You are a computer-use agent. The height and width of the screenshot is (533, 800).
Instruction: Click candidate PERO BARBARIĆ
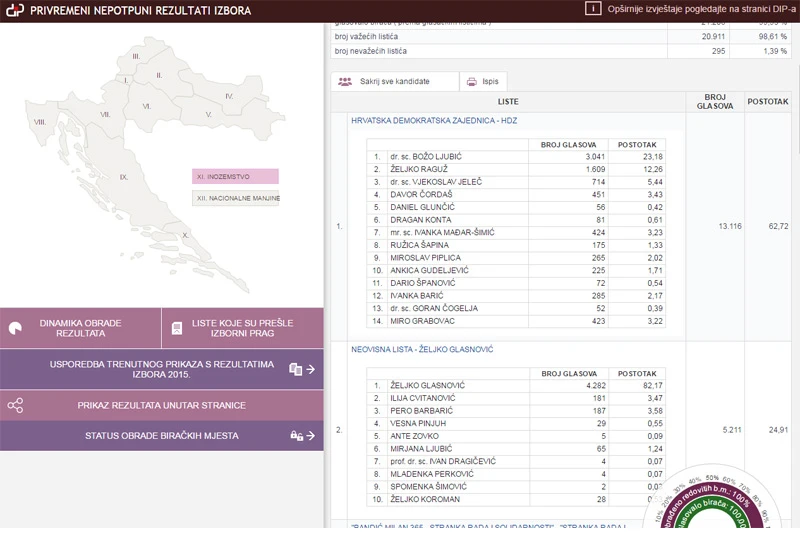pos(421,411)
